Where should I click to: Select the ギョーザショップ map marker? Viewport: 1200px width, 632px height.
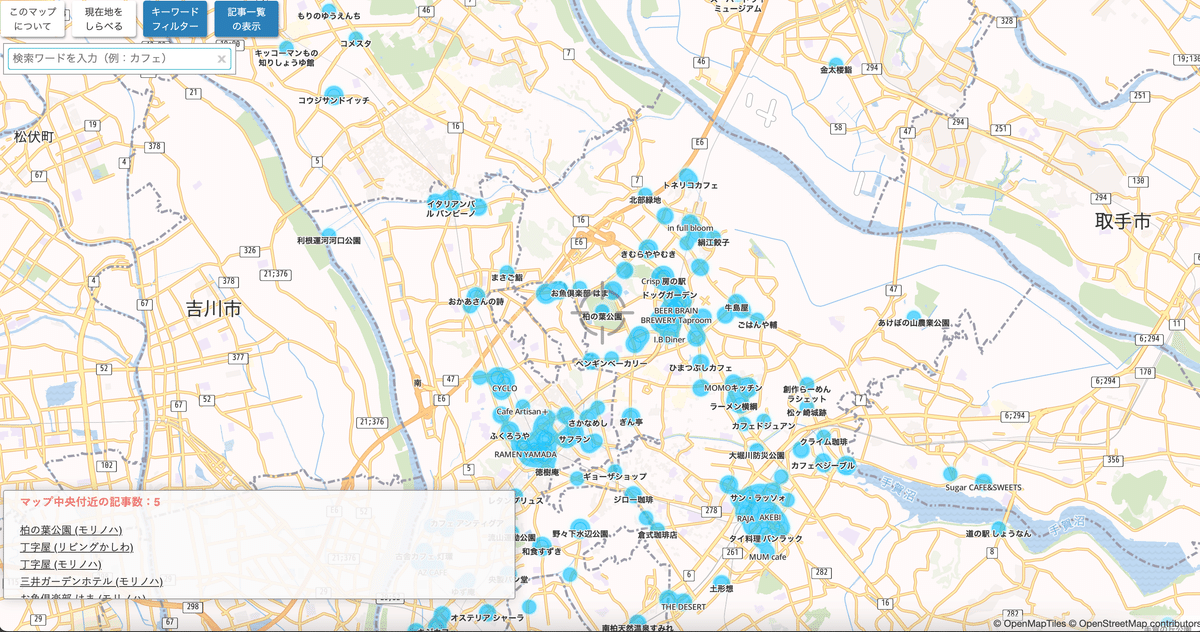tap(613, 469)
